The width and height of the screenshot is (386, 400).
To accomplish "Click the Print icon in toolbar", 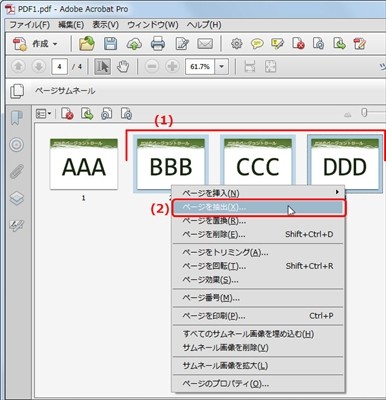I will point(158,44).
